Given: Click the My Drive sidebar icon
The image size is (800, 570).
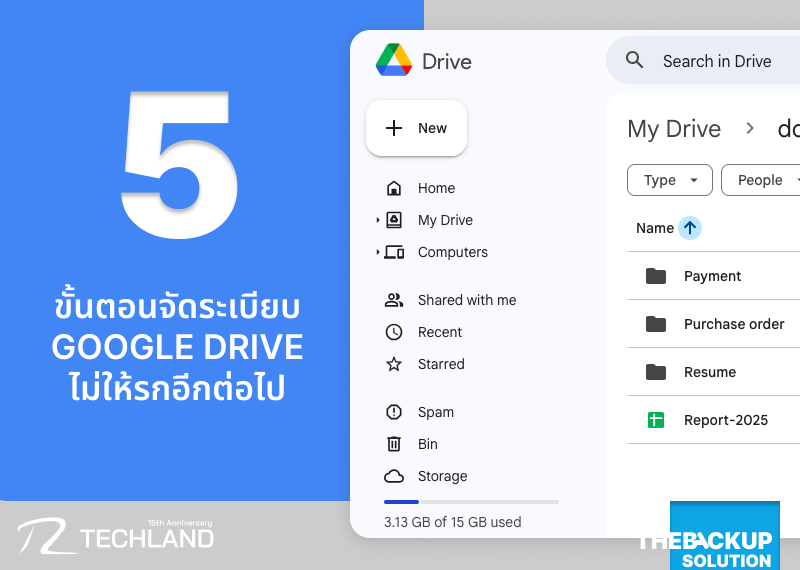Looking at the screenshot, I should click(394, 220).
